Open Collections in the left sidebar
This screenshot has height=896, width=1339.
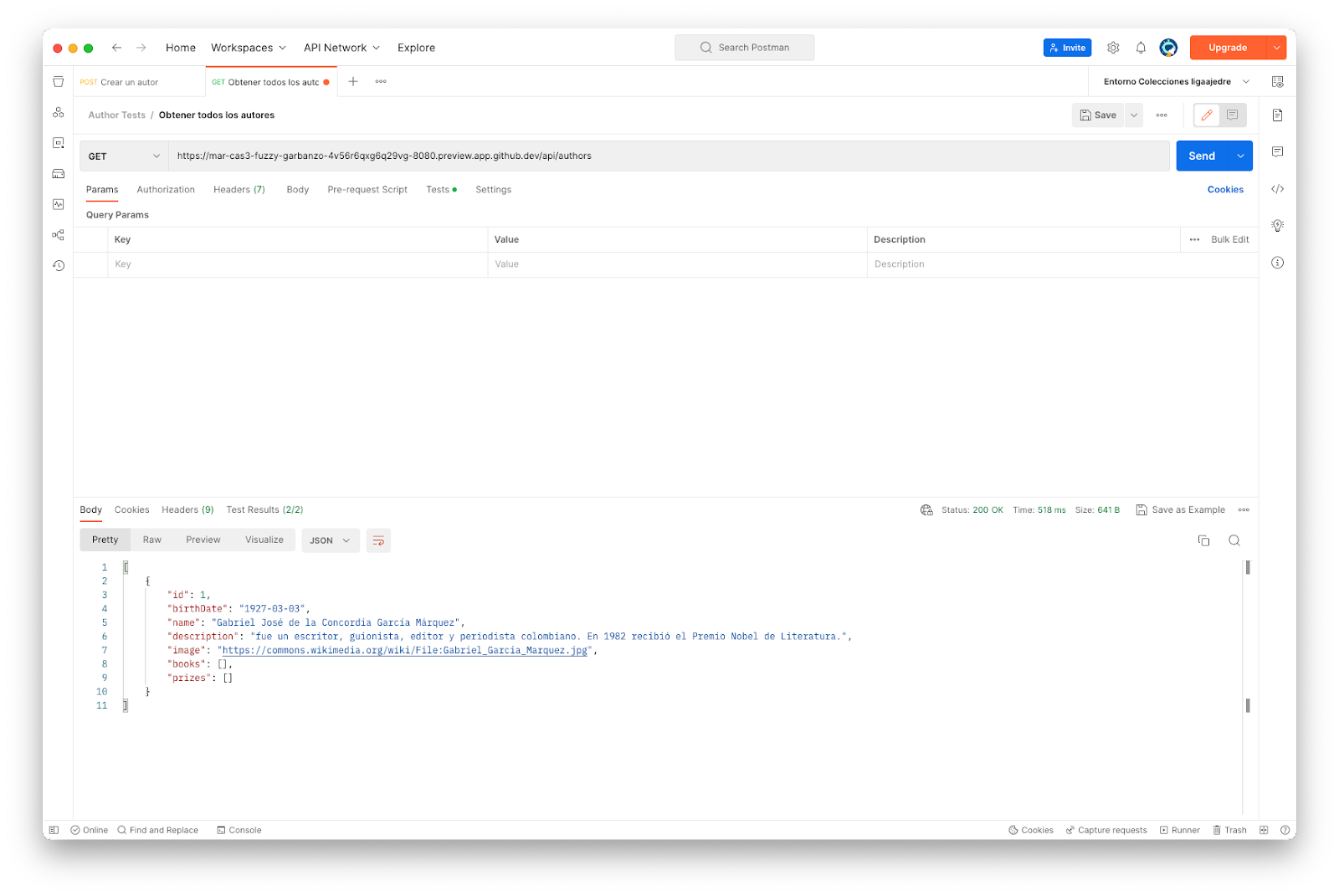59,82
